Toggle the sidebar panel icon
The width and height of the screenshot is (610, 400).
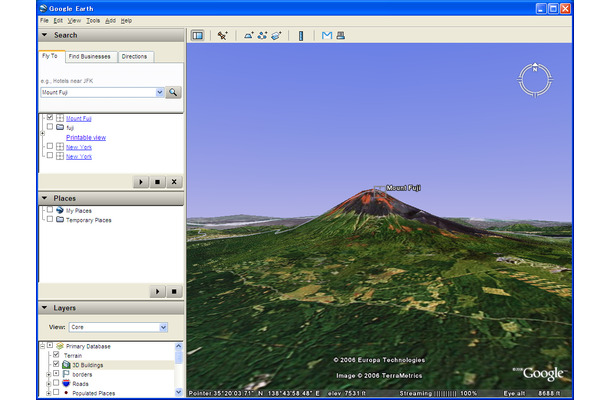pyautogui.click(x=198, y=35)
